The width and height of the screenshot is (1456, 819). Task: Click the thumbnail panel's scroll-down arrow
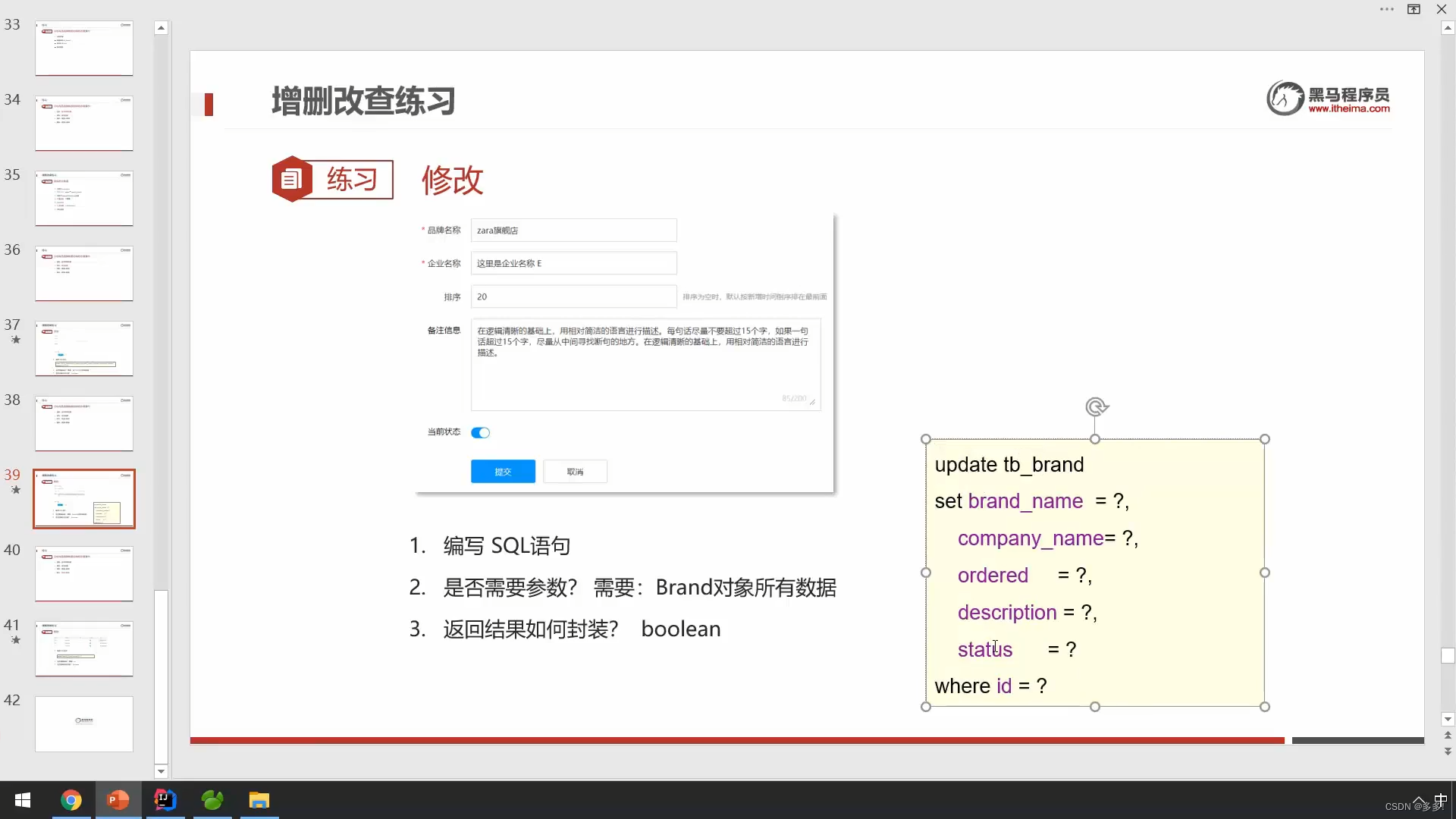(161, 771)
